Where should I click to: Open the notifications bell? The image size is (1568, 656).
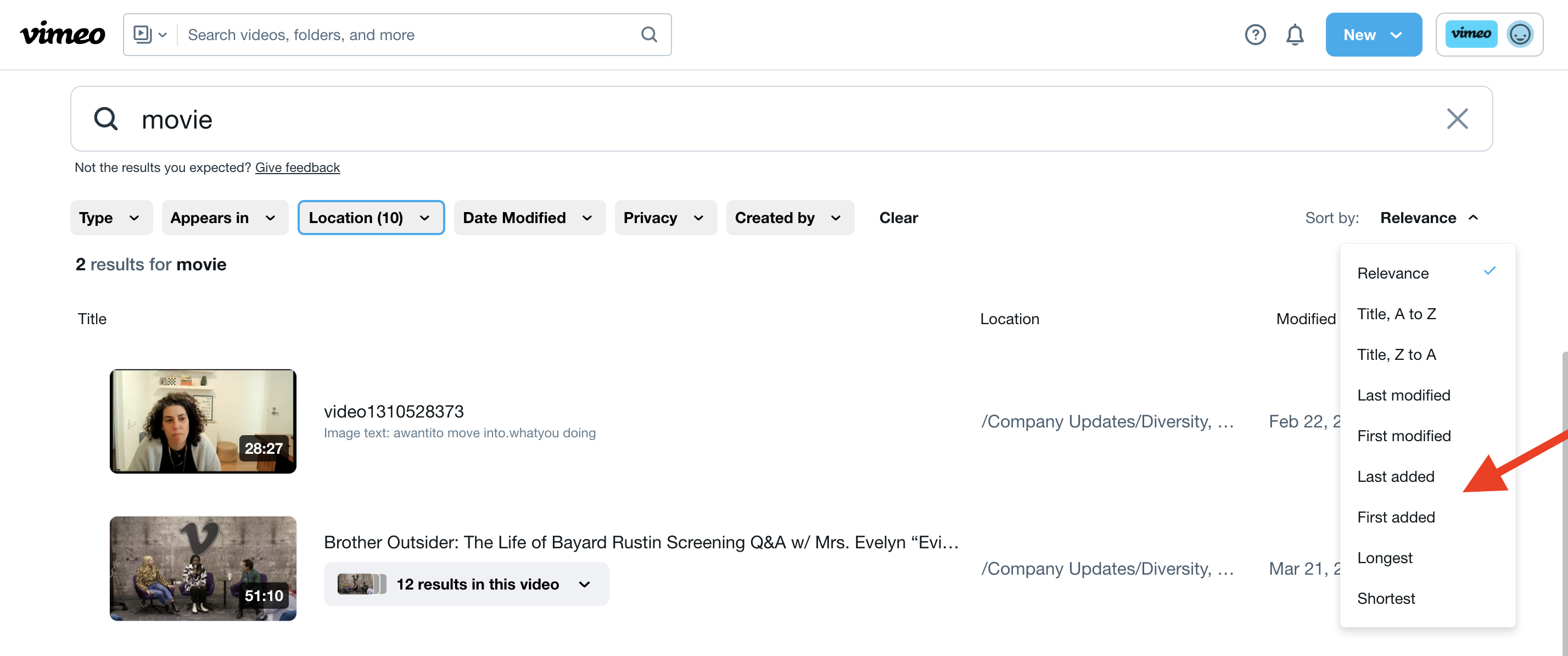[1294, 35]
